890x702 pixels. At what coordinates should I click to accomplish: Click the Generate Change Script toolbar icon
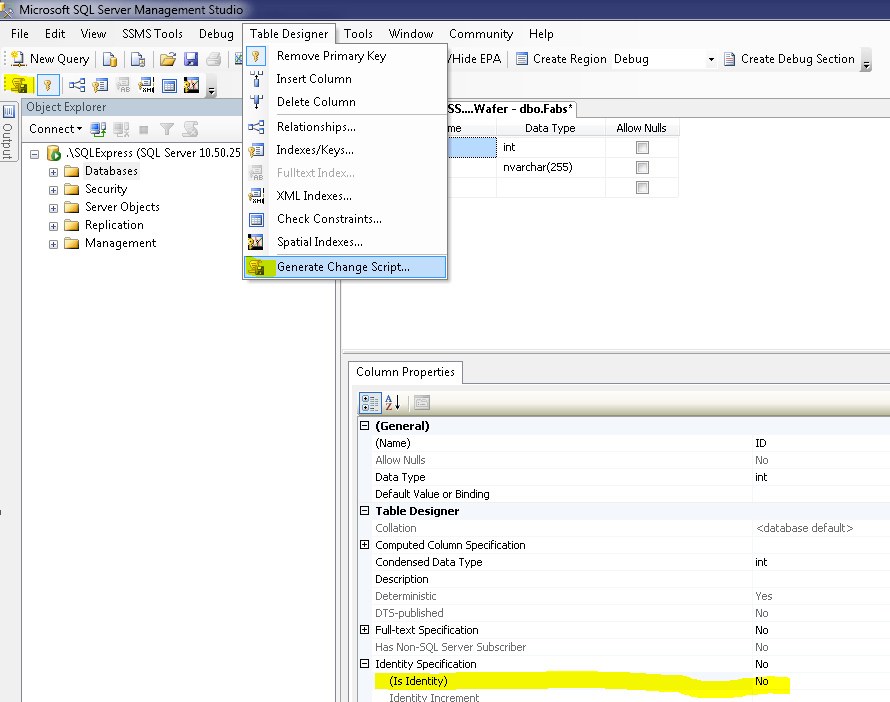(17, 85)
